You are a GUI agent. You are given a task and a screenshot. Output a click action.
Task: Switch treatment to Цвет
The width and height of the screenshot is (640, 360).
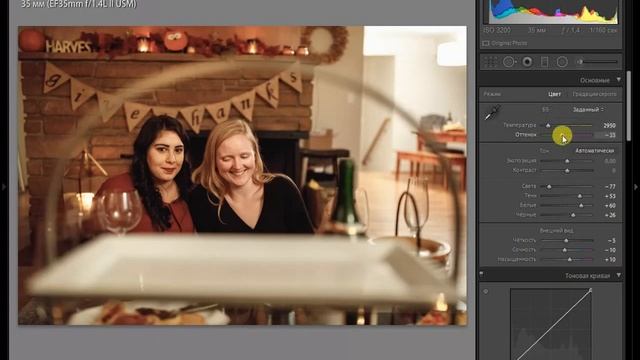point(554,94)
